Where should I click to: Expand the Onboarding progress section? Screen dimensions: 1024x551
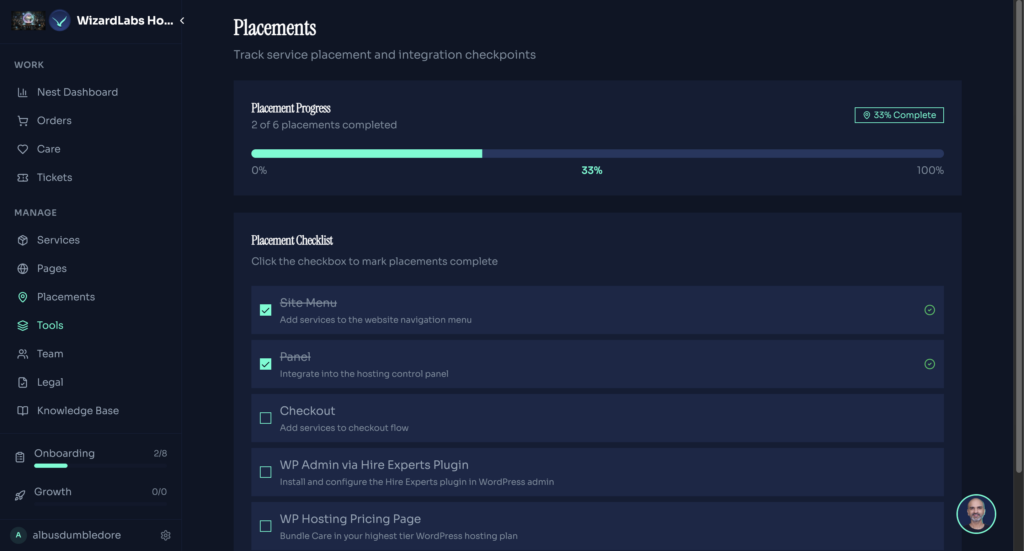[90, 456]
